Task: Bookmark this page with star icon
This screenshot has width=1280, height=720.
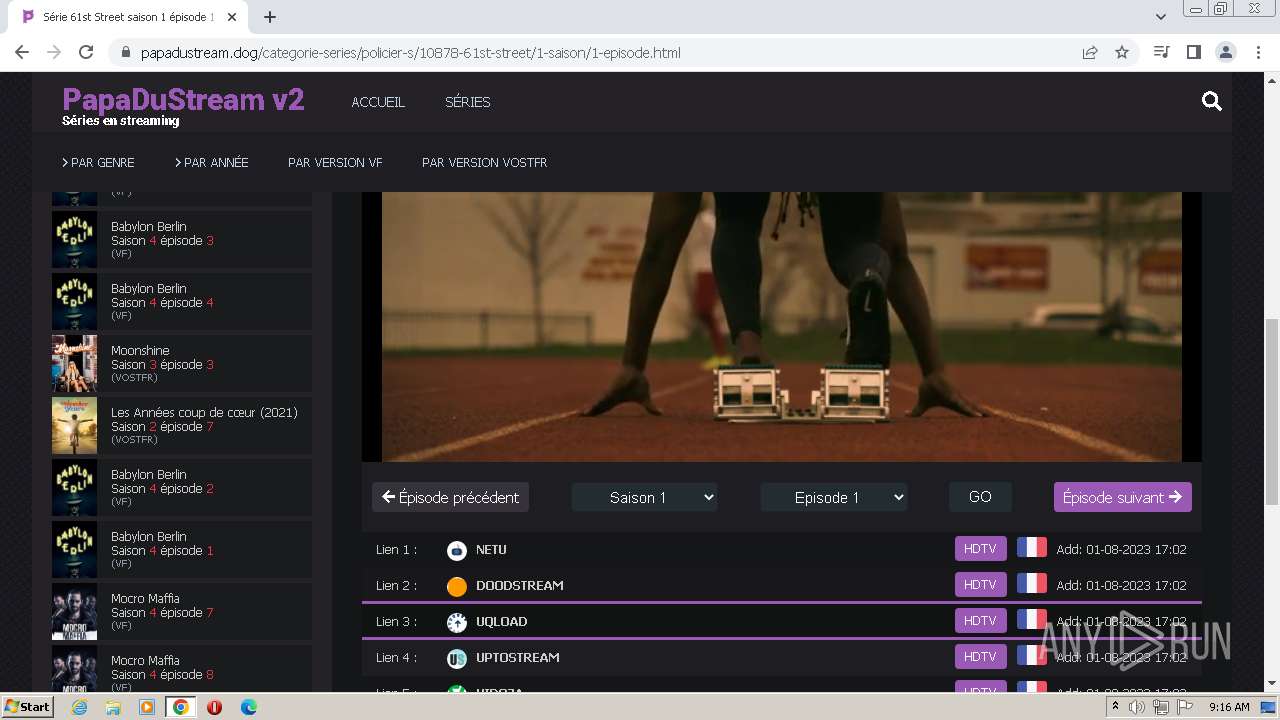Action: click(1122, 52)
